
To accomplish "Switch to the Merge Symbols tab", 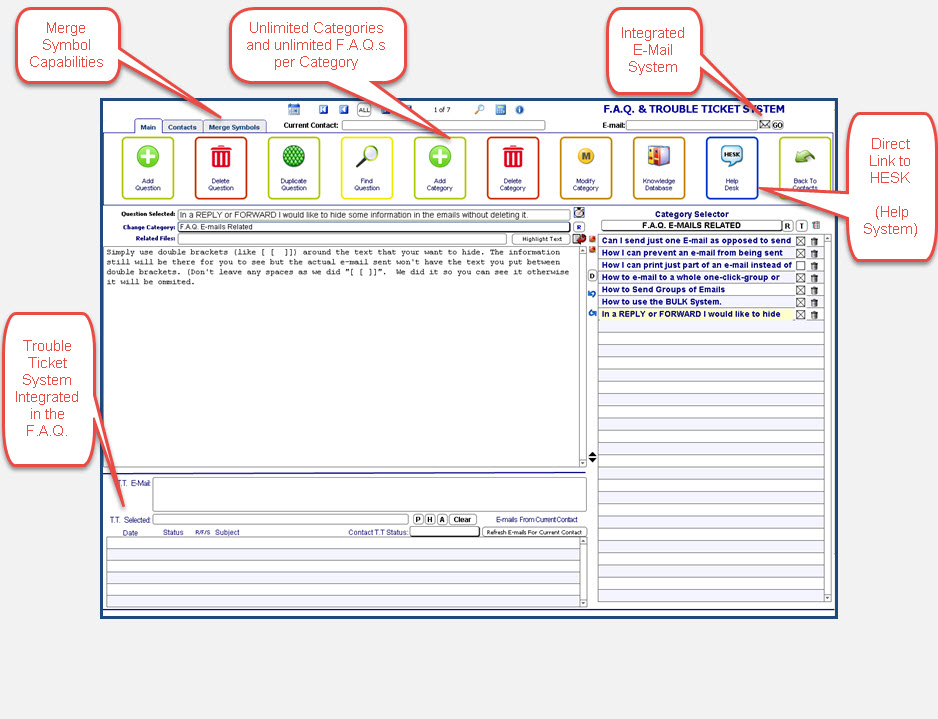I will coord(234,127).
